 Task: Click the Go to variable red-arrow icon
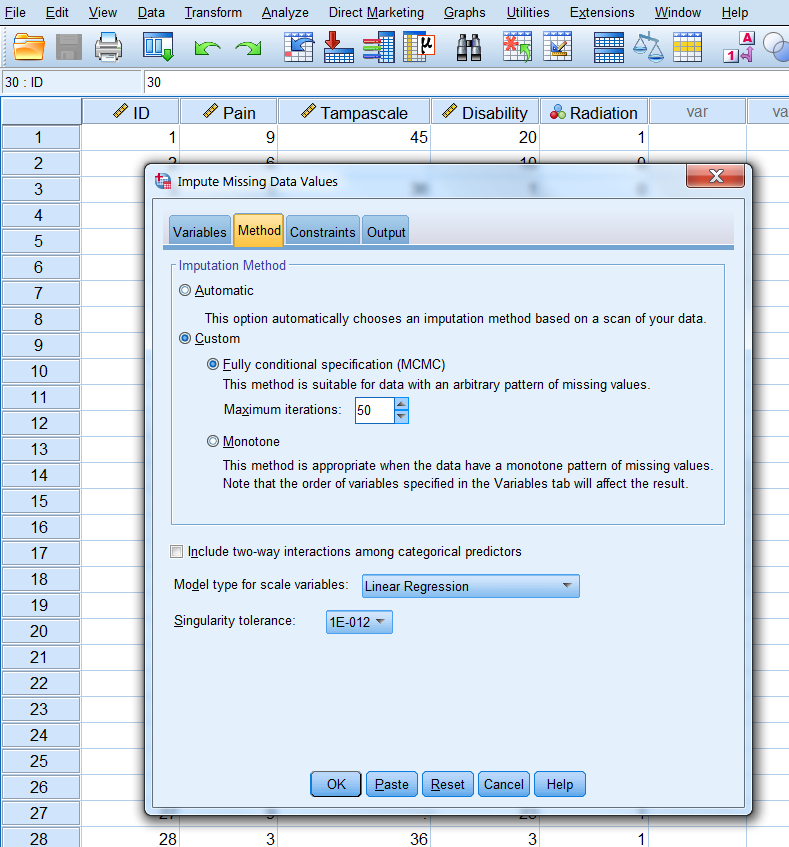click(339, 46)
